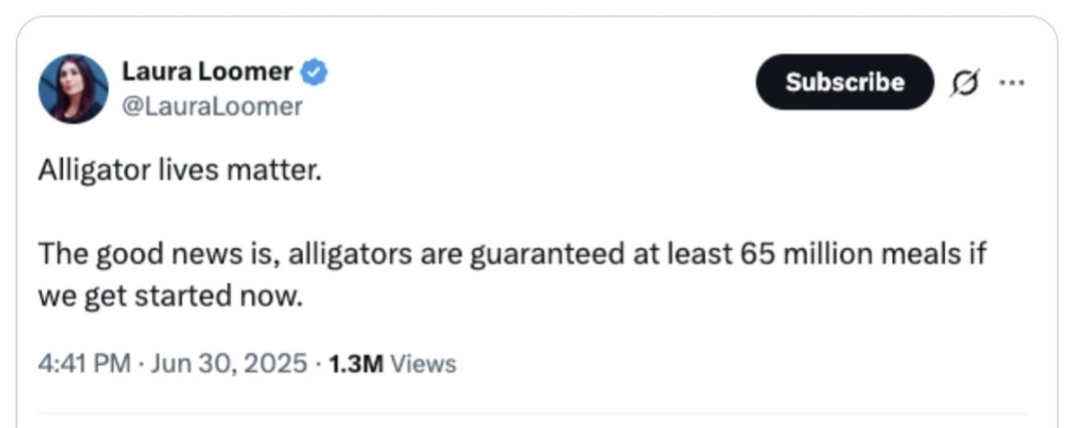Click the Laura Loomer display name

[207, 72]
